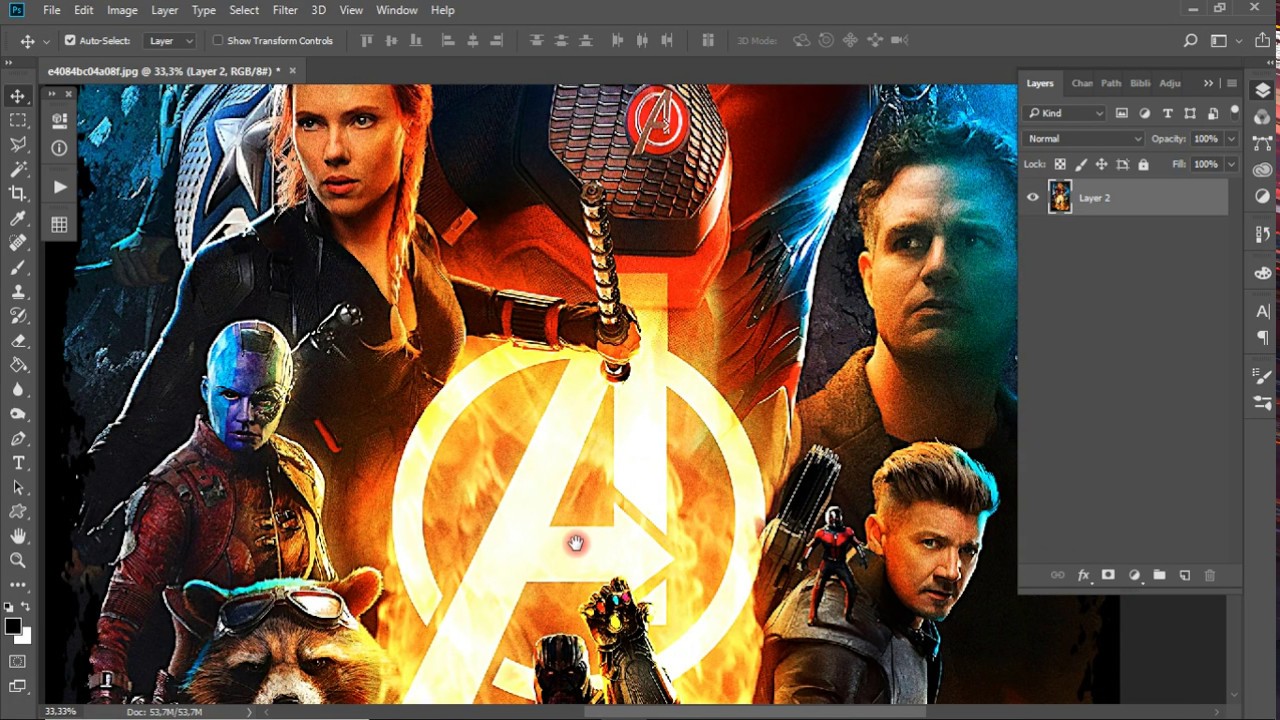
Task: Open the Kind filter dropdown
Action: tap(1066, 113)
